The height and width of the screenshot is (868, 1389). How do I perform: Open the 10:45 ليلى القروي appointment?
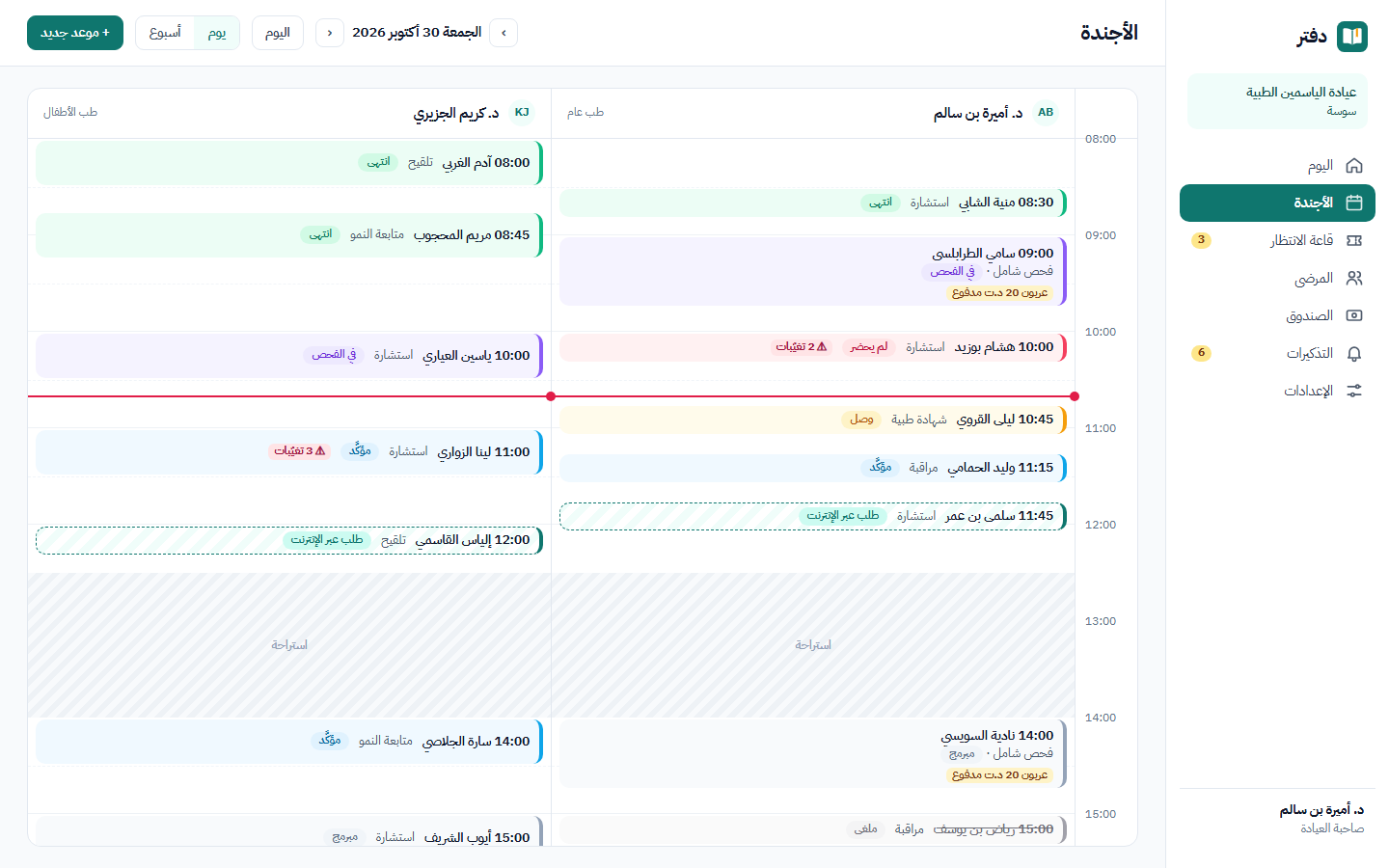click(x=813, y=420)
